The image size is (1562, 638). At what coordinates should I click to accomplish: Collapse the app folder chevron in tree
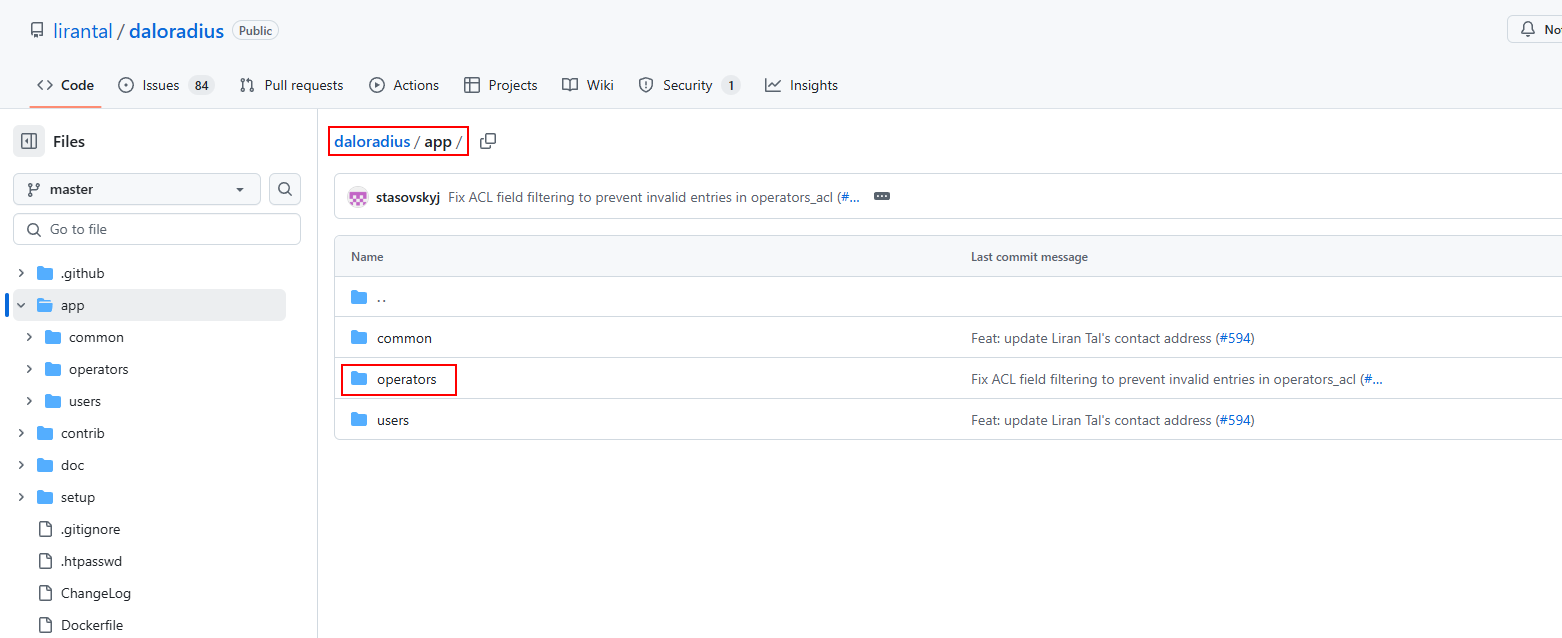[21, 305]
